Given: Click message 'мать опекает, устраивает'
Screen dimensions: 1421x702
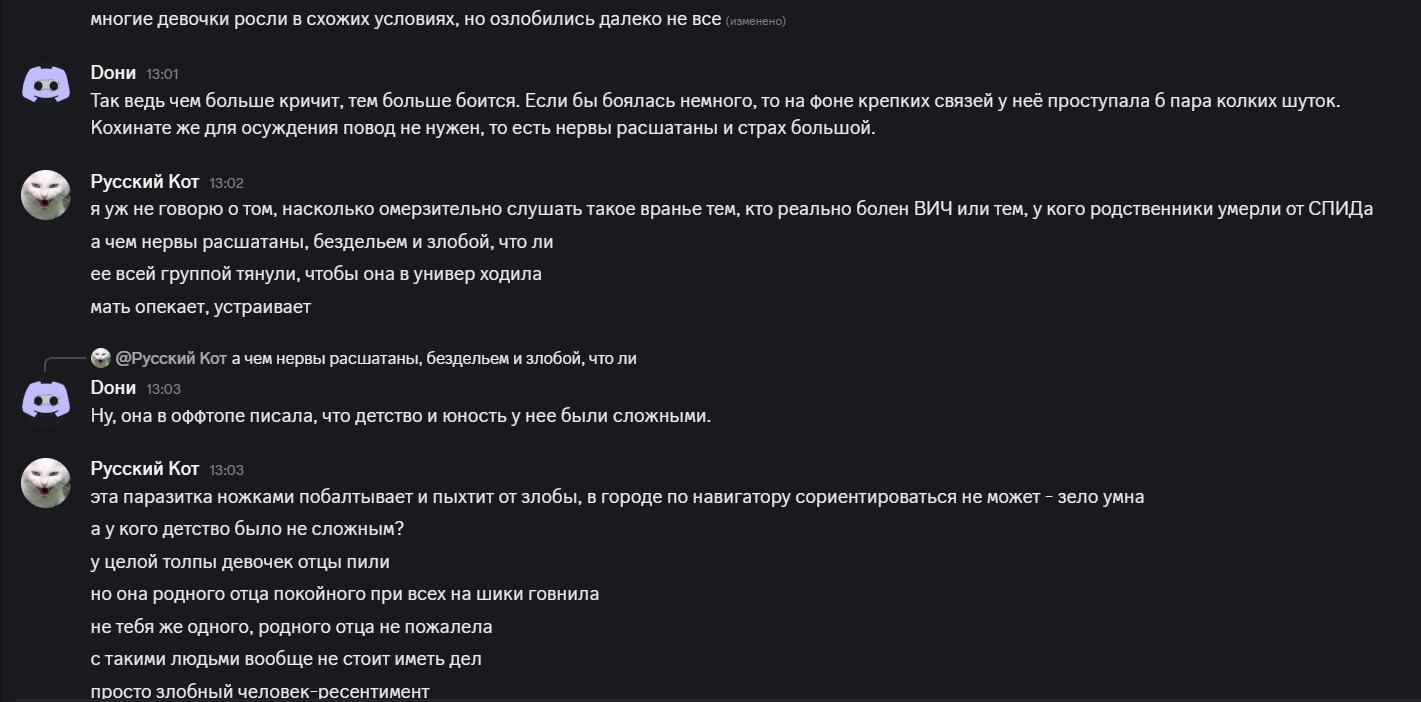Looking at the screenshot, I should 200,307.
